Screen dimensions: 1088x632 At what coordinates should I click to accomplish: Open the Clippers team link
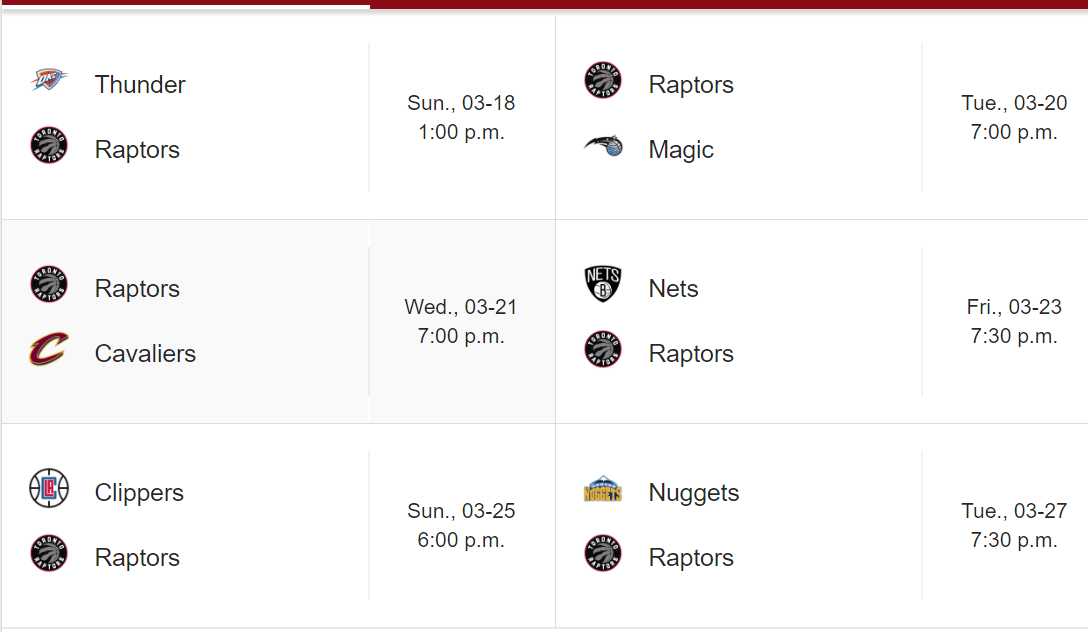[x=139, y=493]
